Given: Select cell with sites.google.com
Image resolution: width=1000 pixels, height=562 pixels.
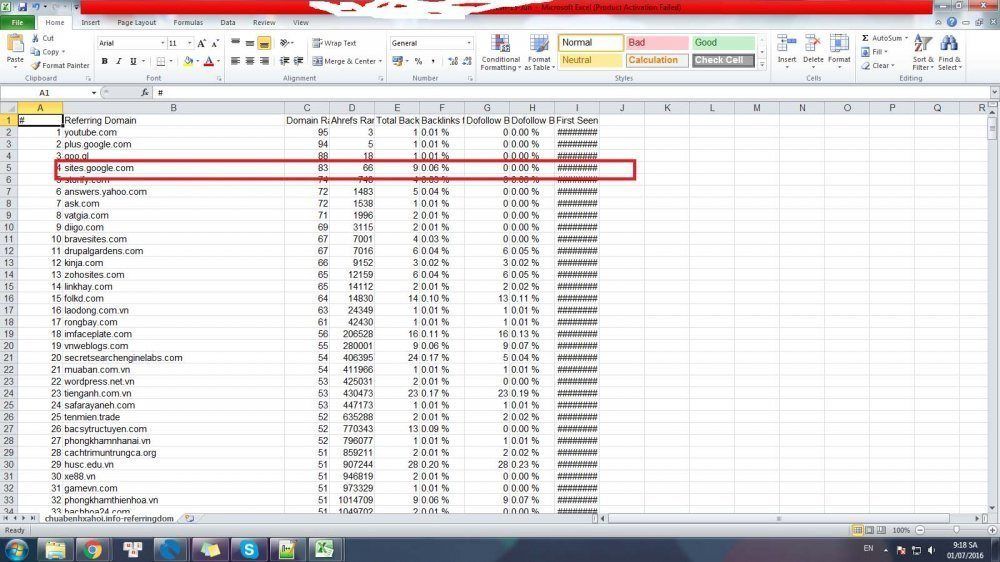Looking at the screenshot, I should (173, 168).
